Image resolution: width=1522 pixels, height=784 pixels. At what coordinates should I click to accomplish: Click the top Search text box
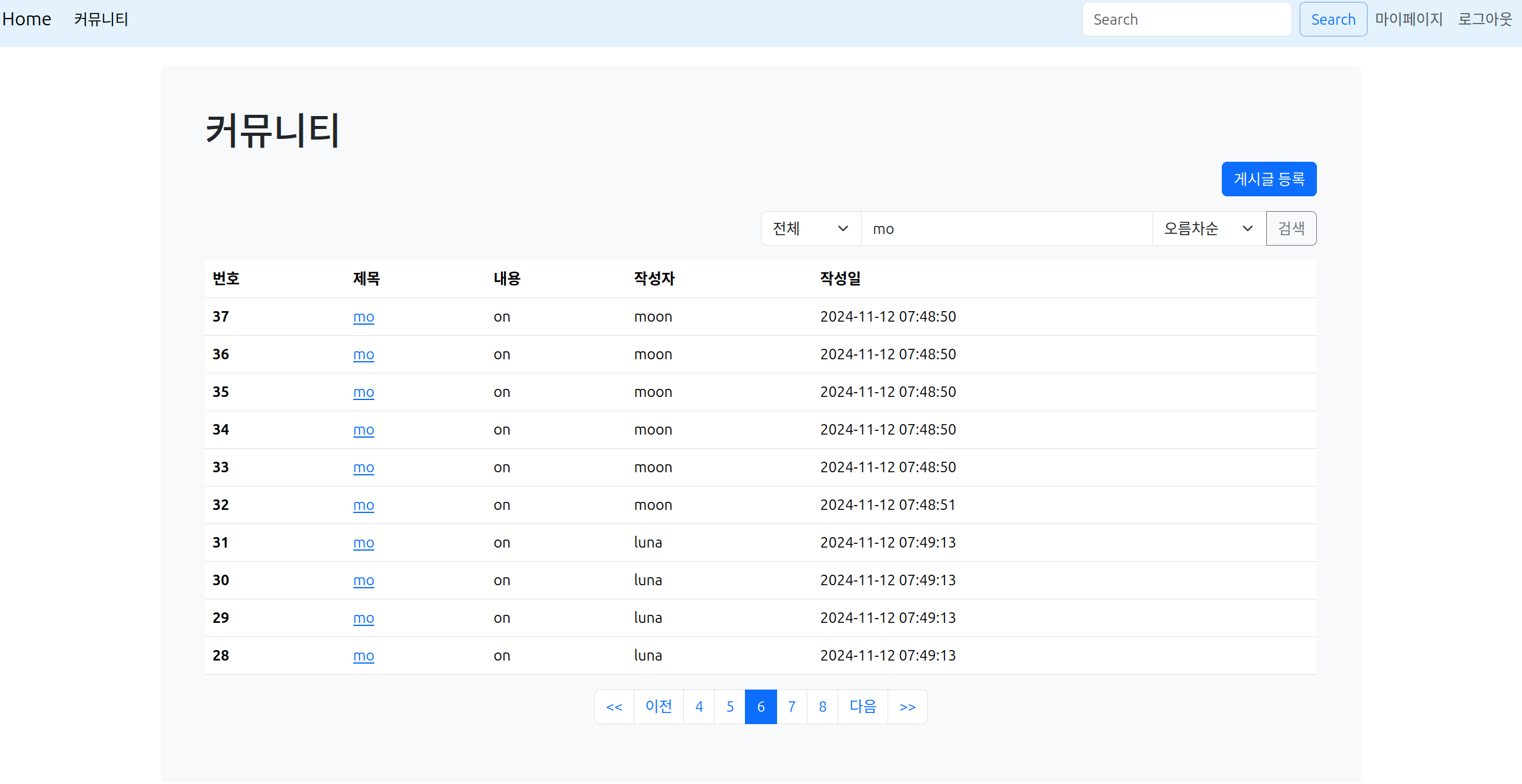click(x=1186, y=19)
